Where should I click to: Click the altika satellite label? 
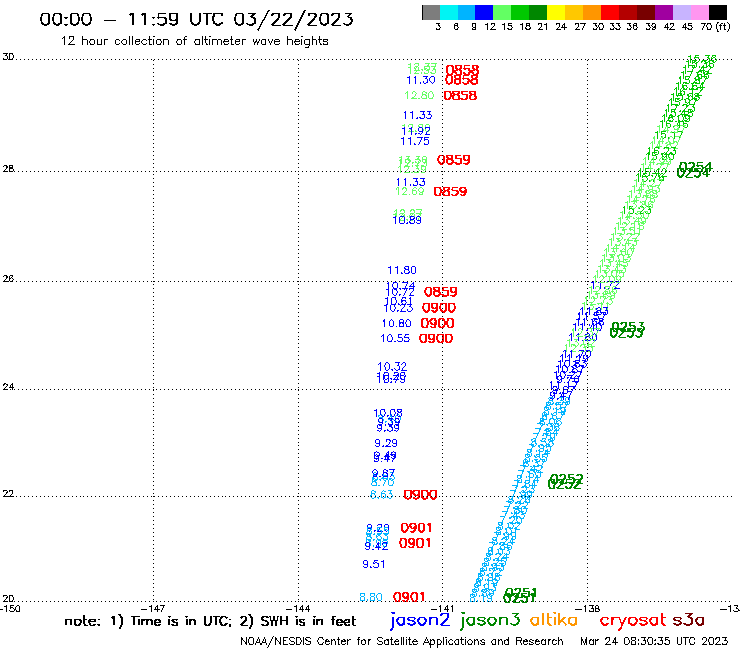click(554, 619)
